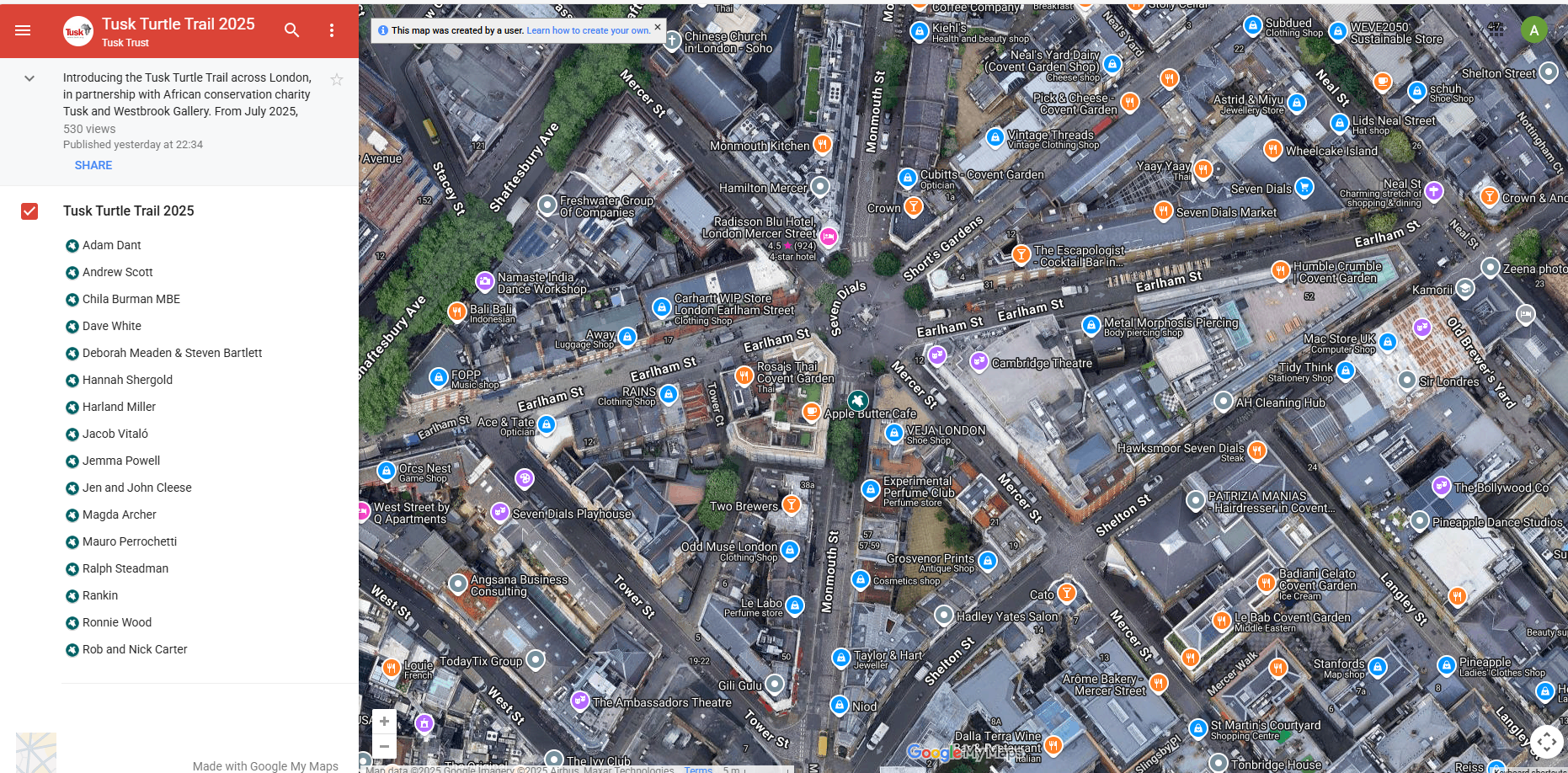Zoom in with the plus button
The width and height of the screenshot is (1568, 773).
click(x=384, y=722)
